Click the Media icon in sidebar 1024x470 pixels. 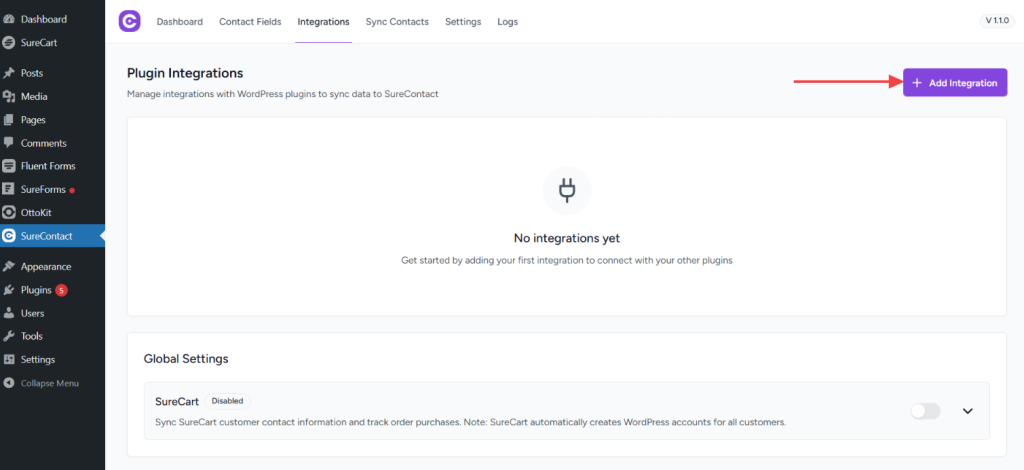(9, 97)
